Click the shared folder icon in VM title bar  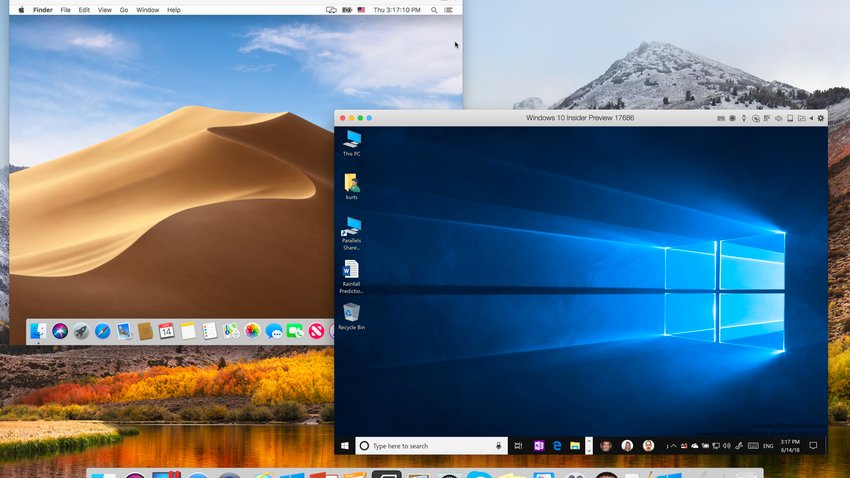click(x=801, y=118)
